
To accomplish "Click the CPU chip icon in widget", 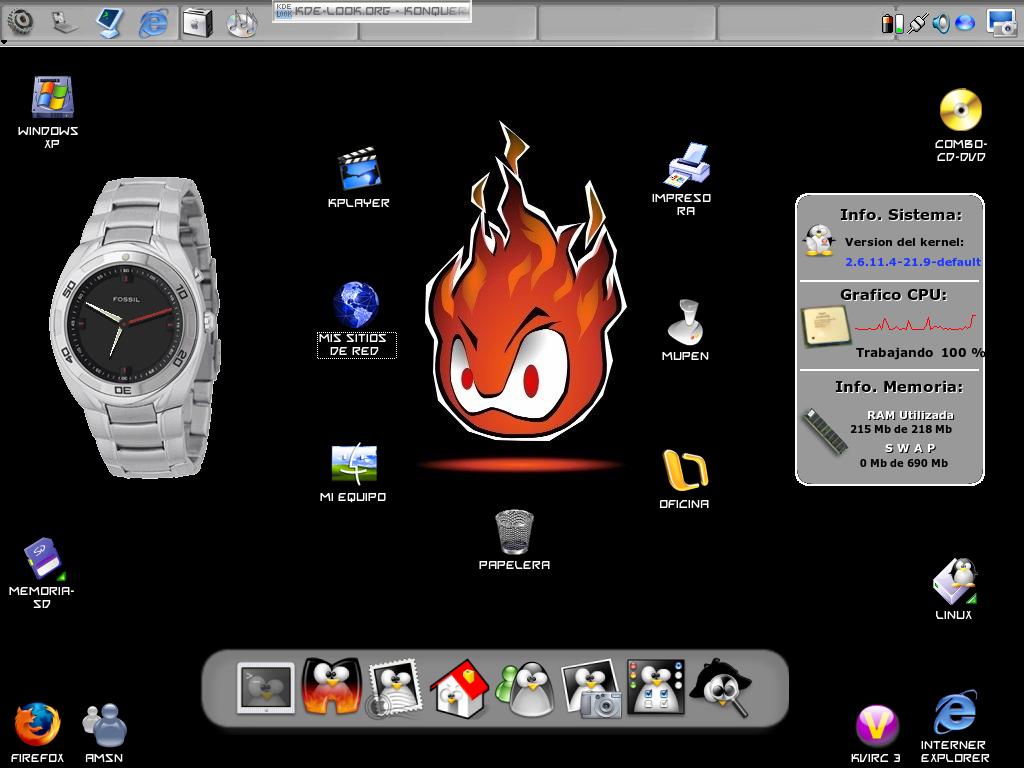I will (x=826, y=325).
